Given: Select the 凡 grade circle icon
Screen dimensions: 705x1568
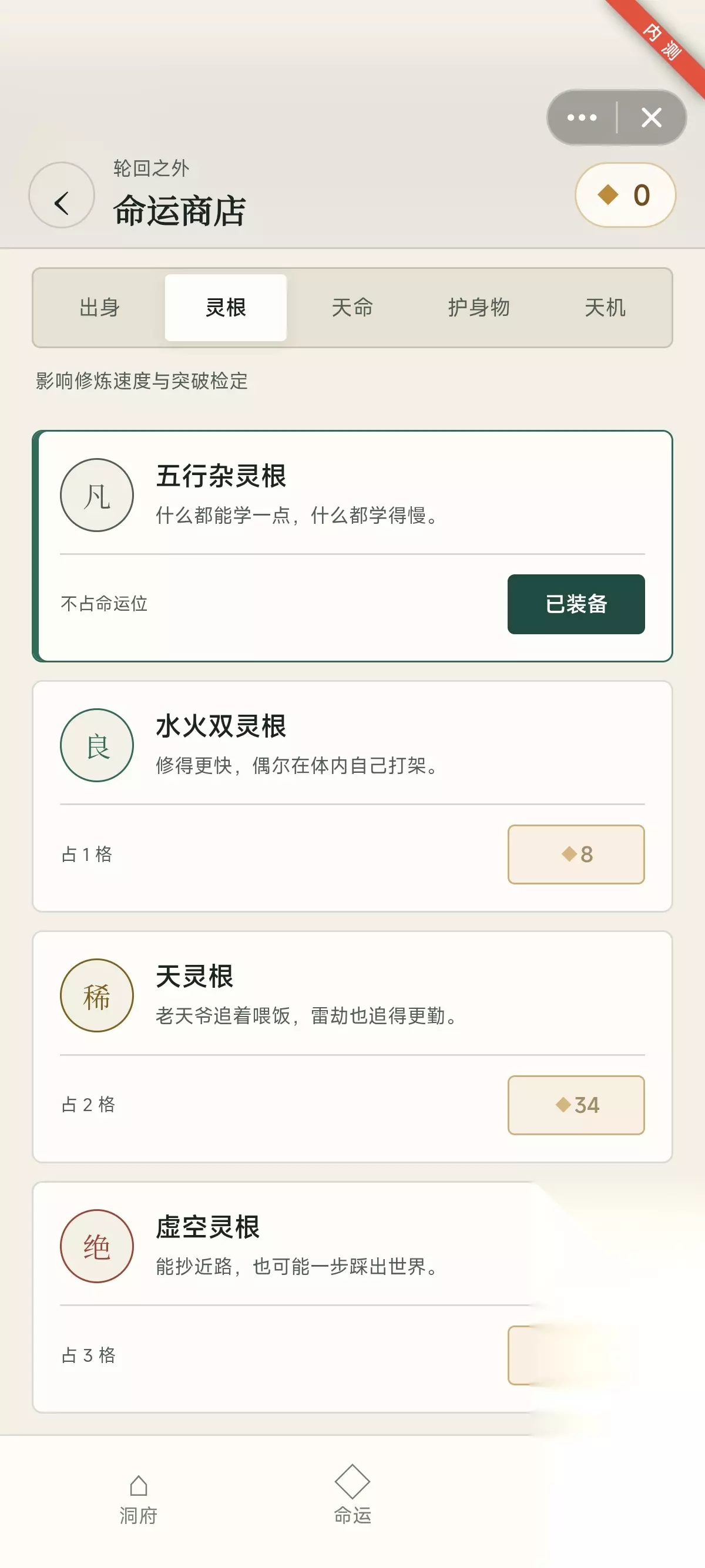Looking at the screenshot, I should (x=97, y=495).
